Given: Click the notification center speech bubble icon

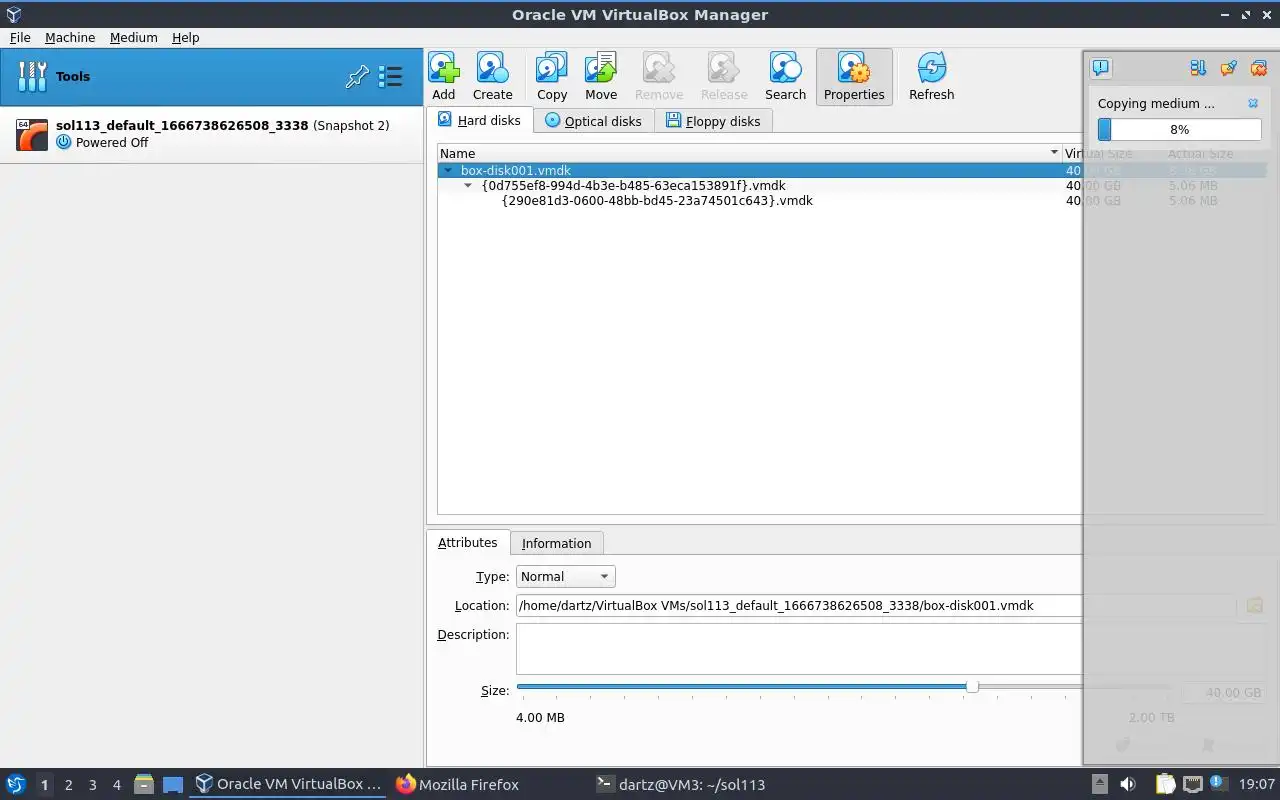Looking at the screenshot, I should 1100,68.
